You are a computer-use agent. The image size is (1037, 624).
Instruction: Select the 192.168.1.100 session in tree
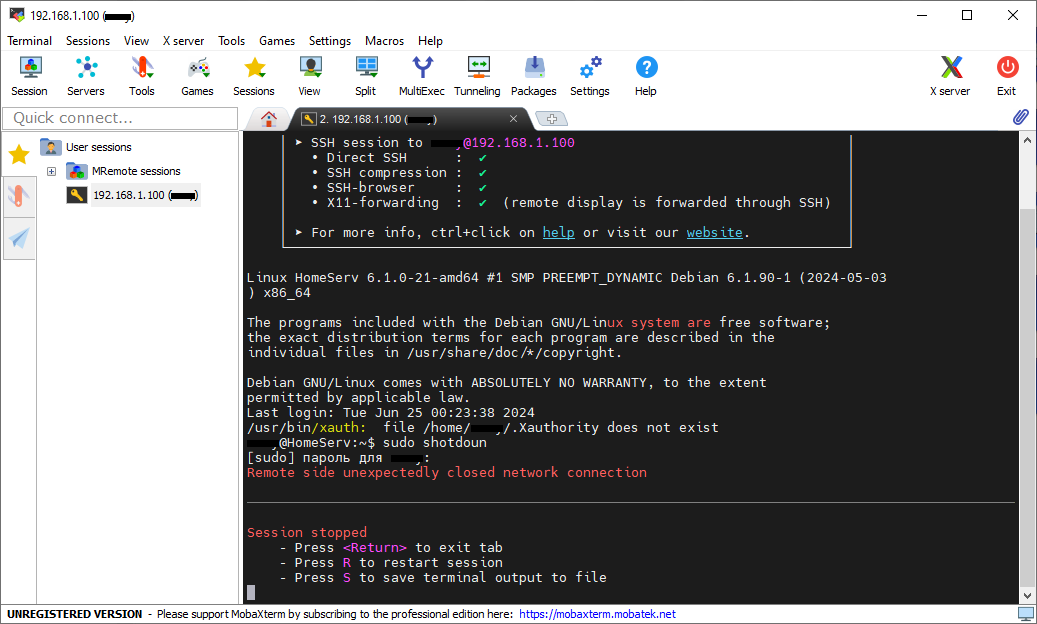[x=145, y=195]
